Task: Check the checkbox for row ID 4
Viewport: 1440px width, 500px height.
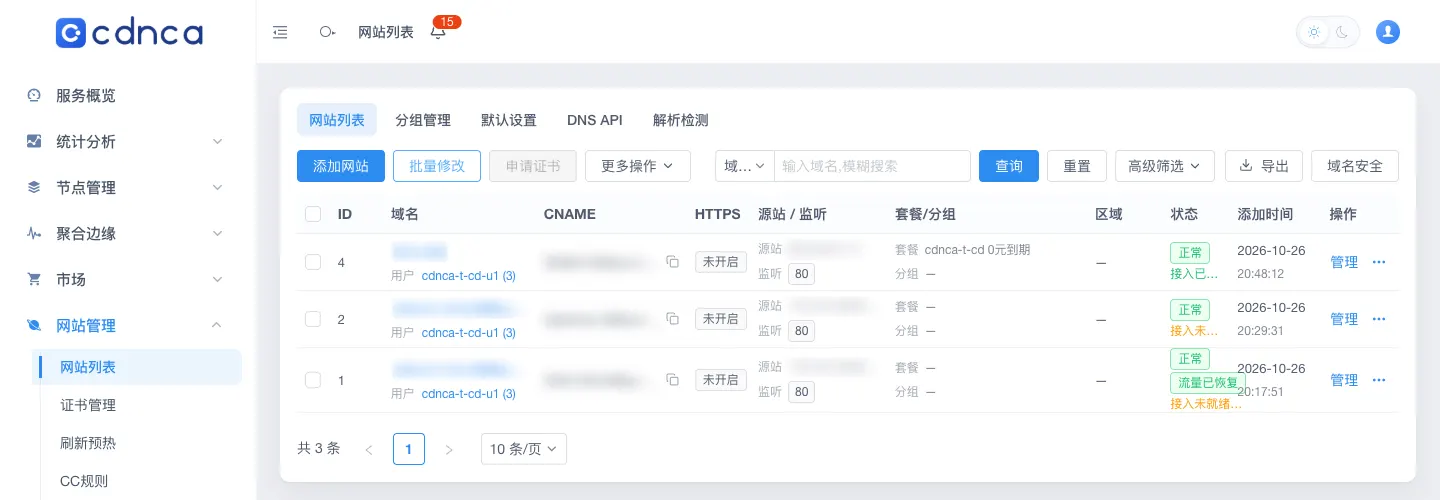Action: [313, 262]
